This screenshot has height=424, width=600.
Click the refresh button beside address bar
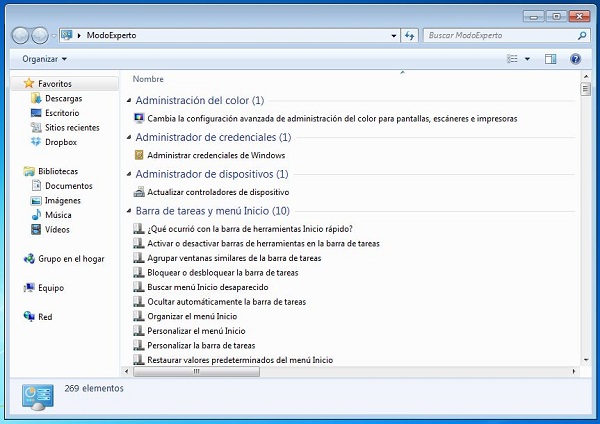coord(408,35)
